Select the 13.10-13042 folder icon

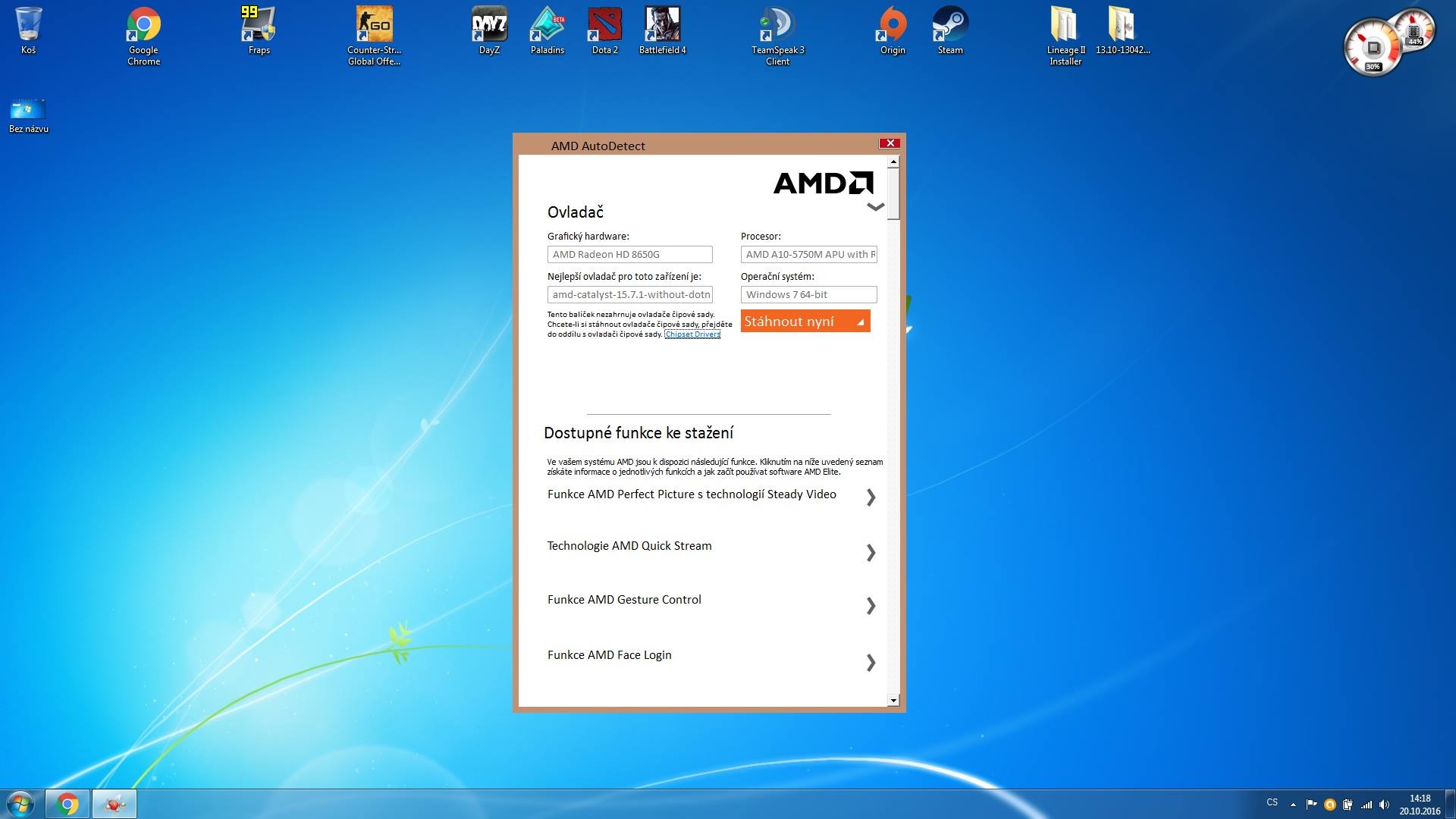(1123, 31)
